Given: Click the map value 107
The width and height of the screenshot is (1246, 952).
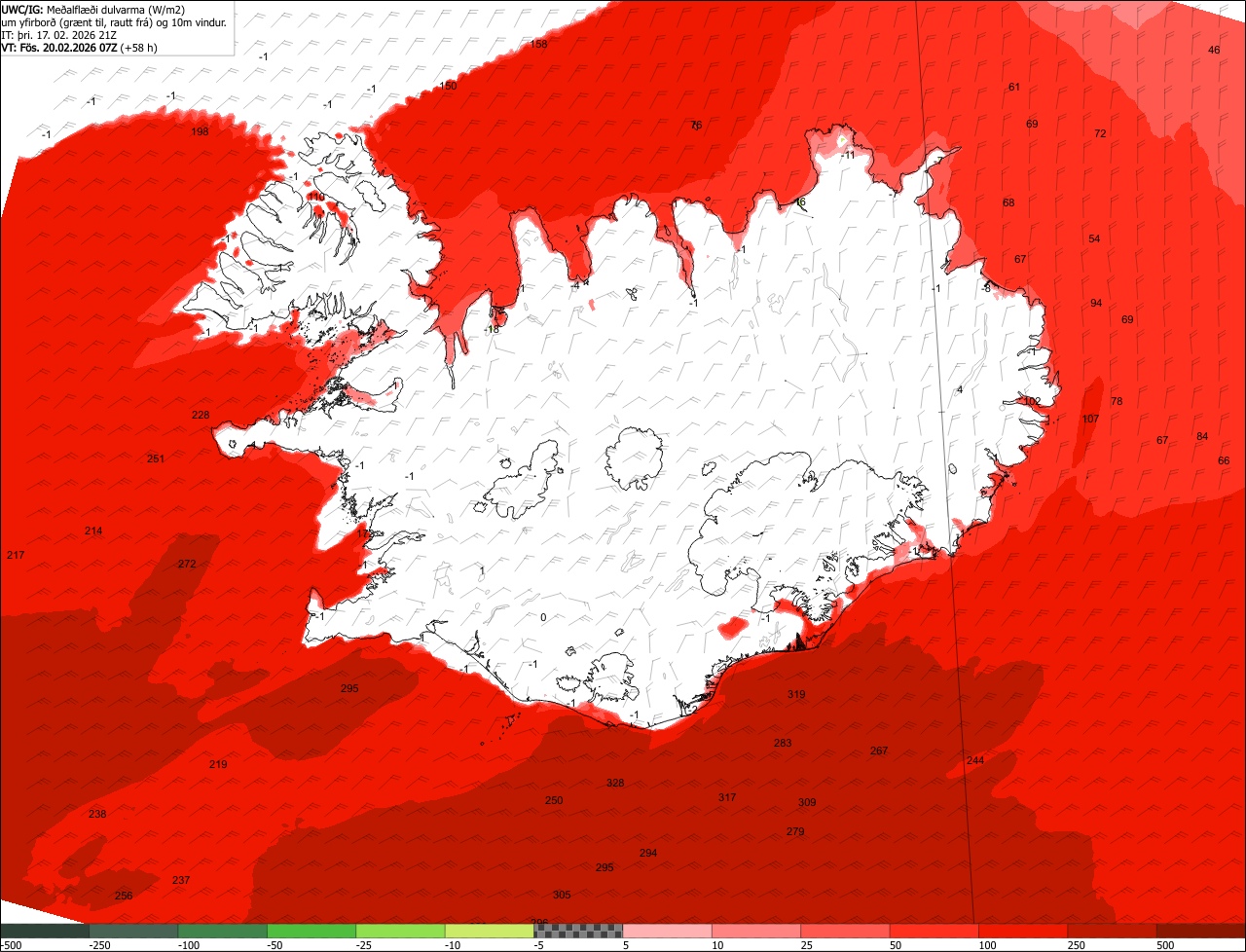Looking at the screenshot, I should [1091, 419].
